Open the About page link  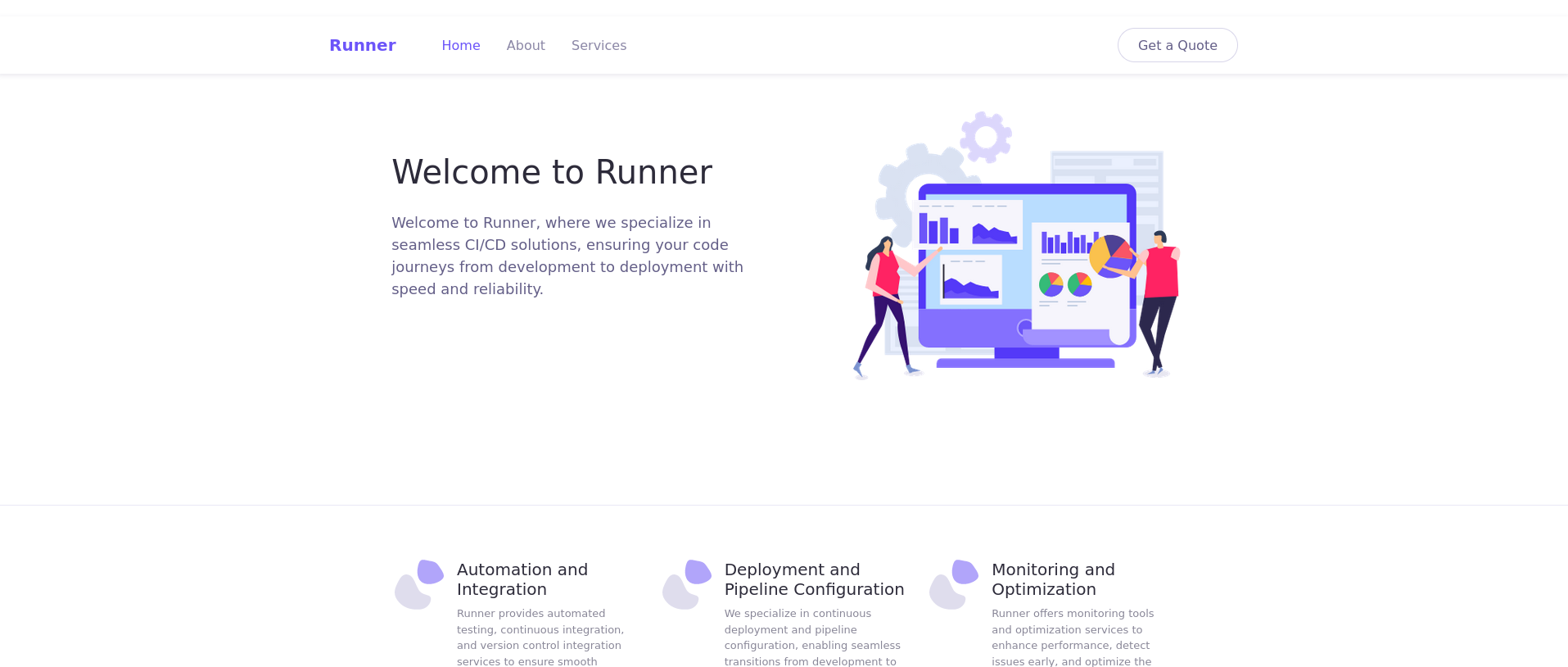coord(525,45)
